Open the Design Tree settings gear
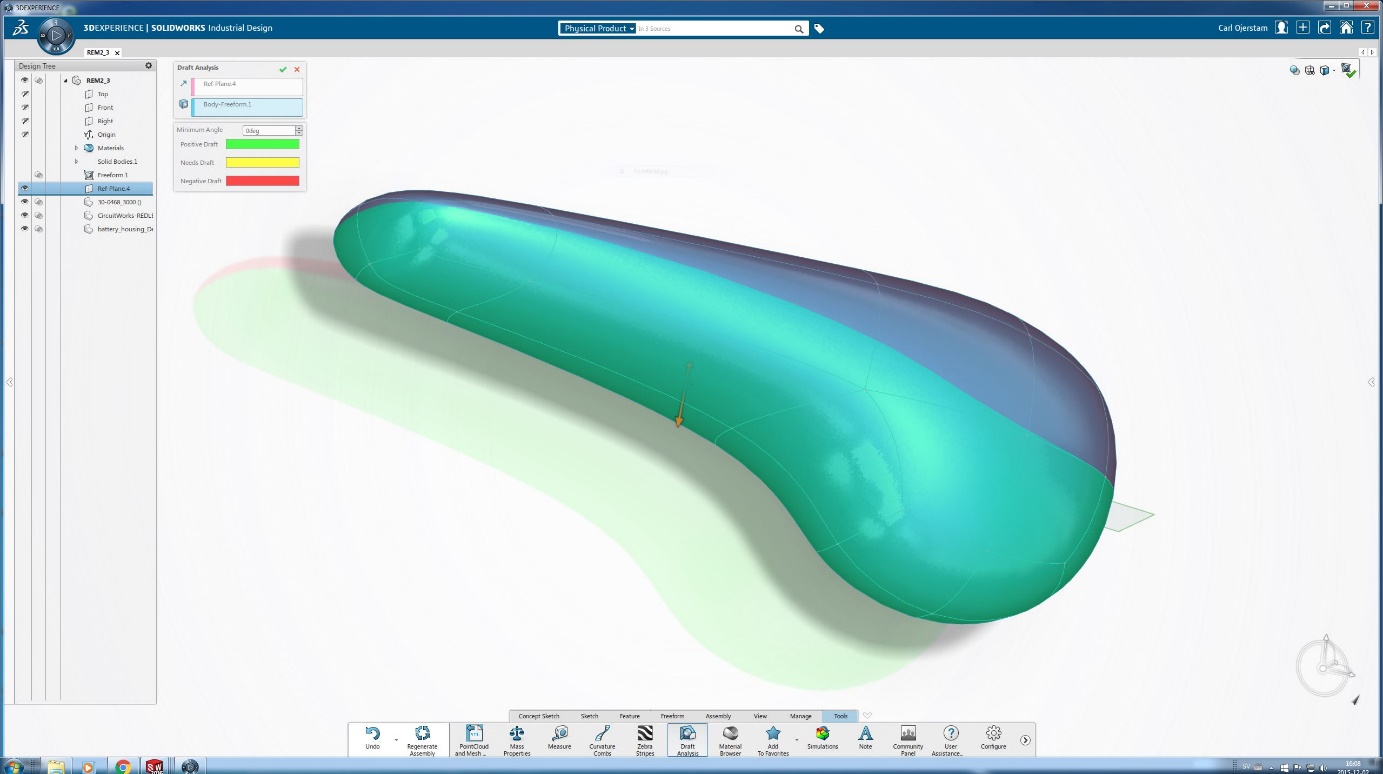This screenshot has width=1383, height=774. 148,65
